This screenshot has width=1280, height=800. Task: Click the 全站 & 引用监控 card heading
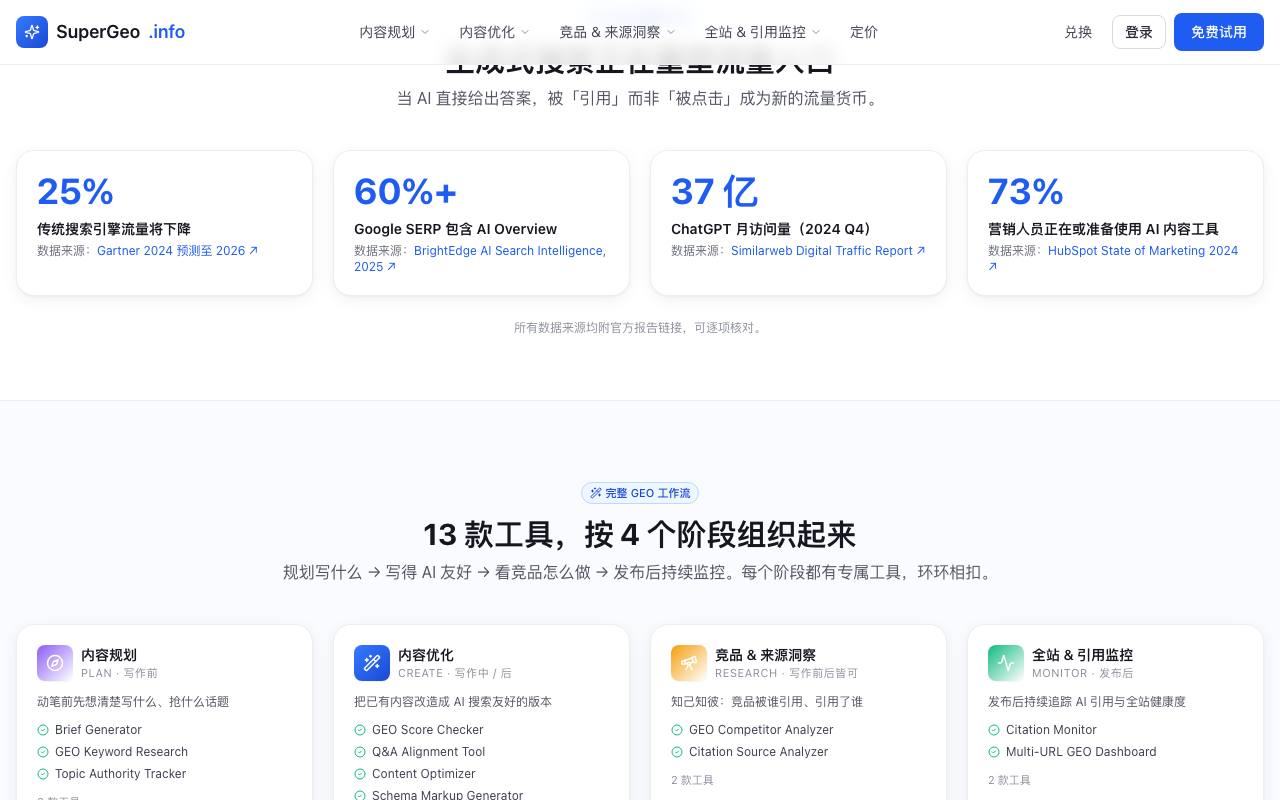pos(1082,655)
